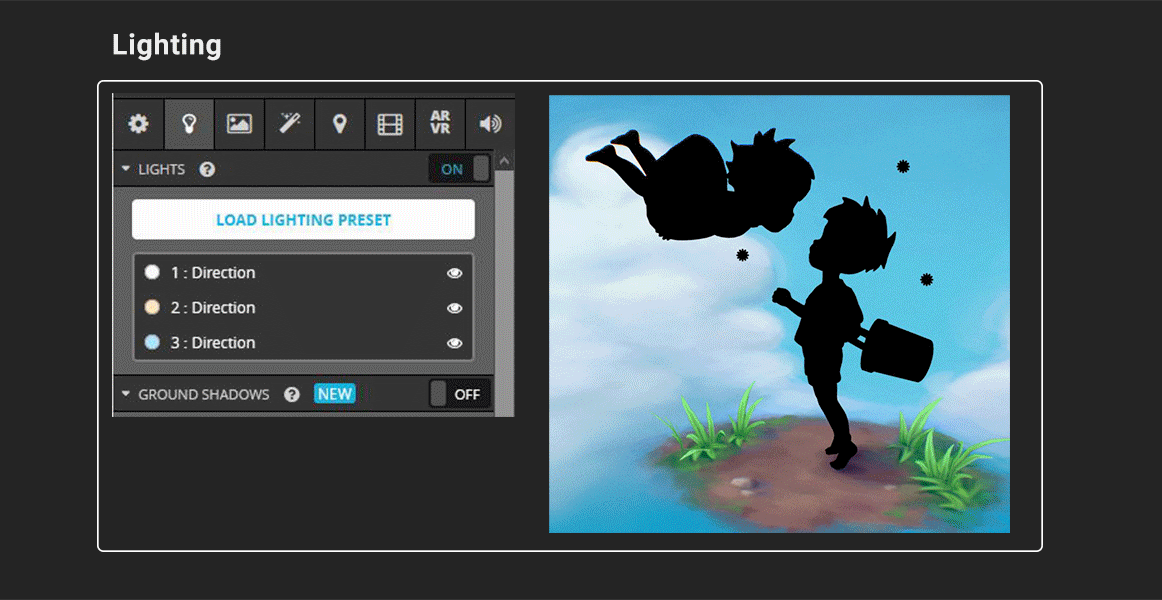The width and height of the screenshot is (1162, 600).
Task: Open the annotations pin icon
Action: pyautogui.click(x=339, y=124)
